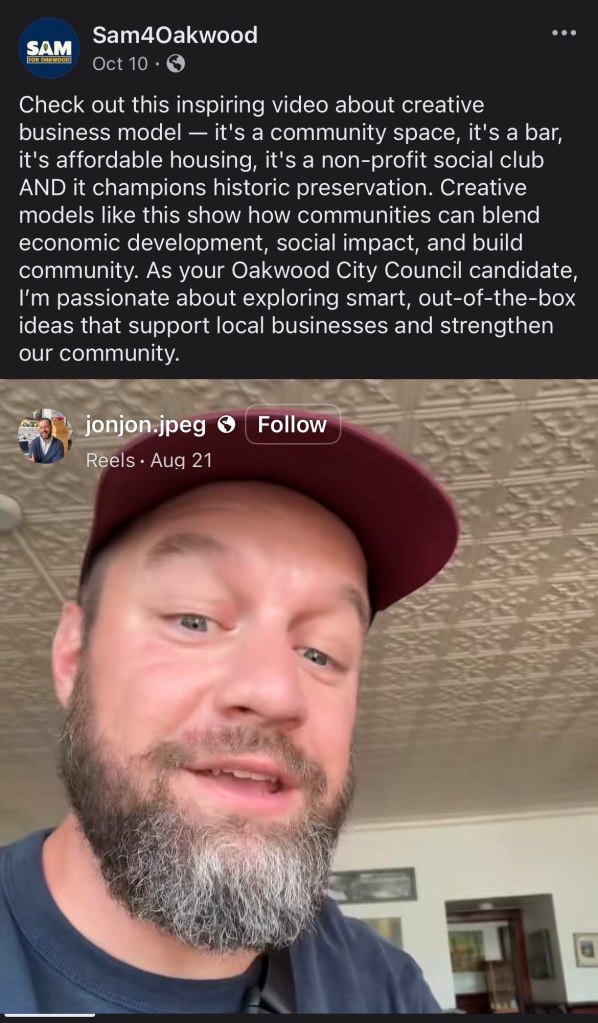Seek using the white video progress bar
The height and width of the screenshot is (1023, 598).
pyautogui.click(x=48, y=1015)
